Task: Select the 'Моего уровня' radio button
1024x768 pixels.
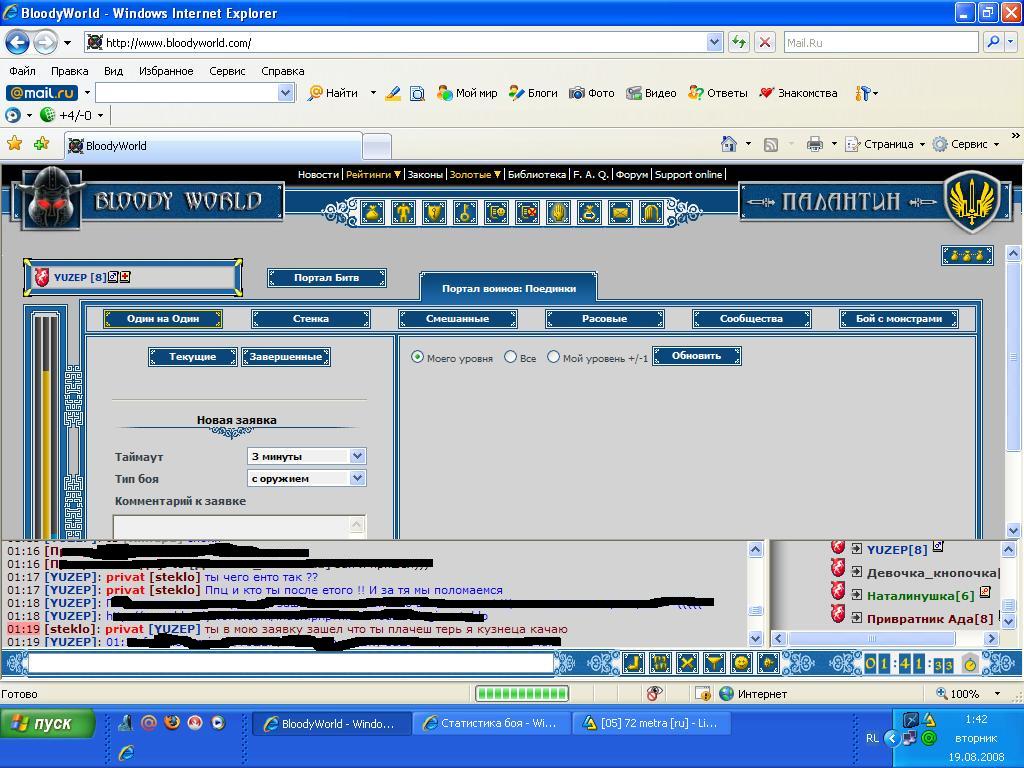Action: pyautogui.click(x=418, y=357)
